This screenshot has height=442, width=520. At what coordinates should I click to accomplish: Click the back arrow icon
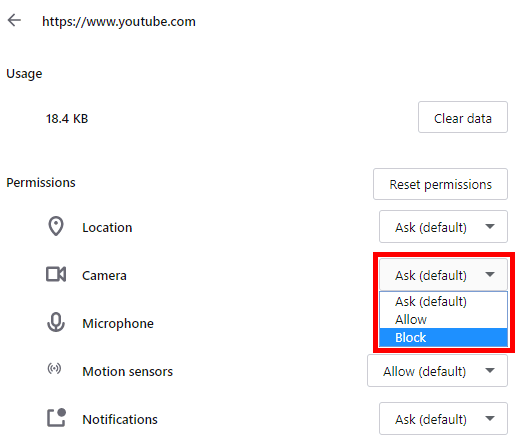(x=14, y=20)
